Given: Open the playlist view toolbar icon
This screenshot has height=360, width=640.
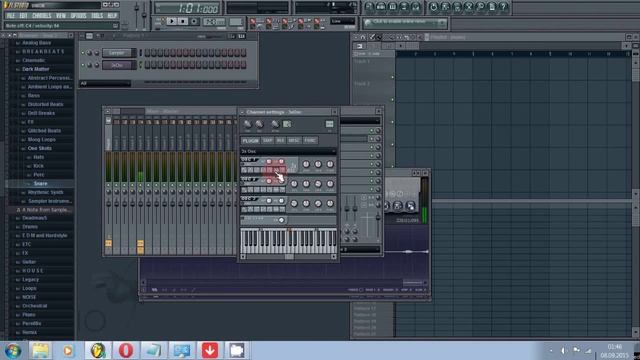Looking at the screenshot, I should click(369, 7).
